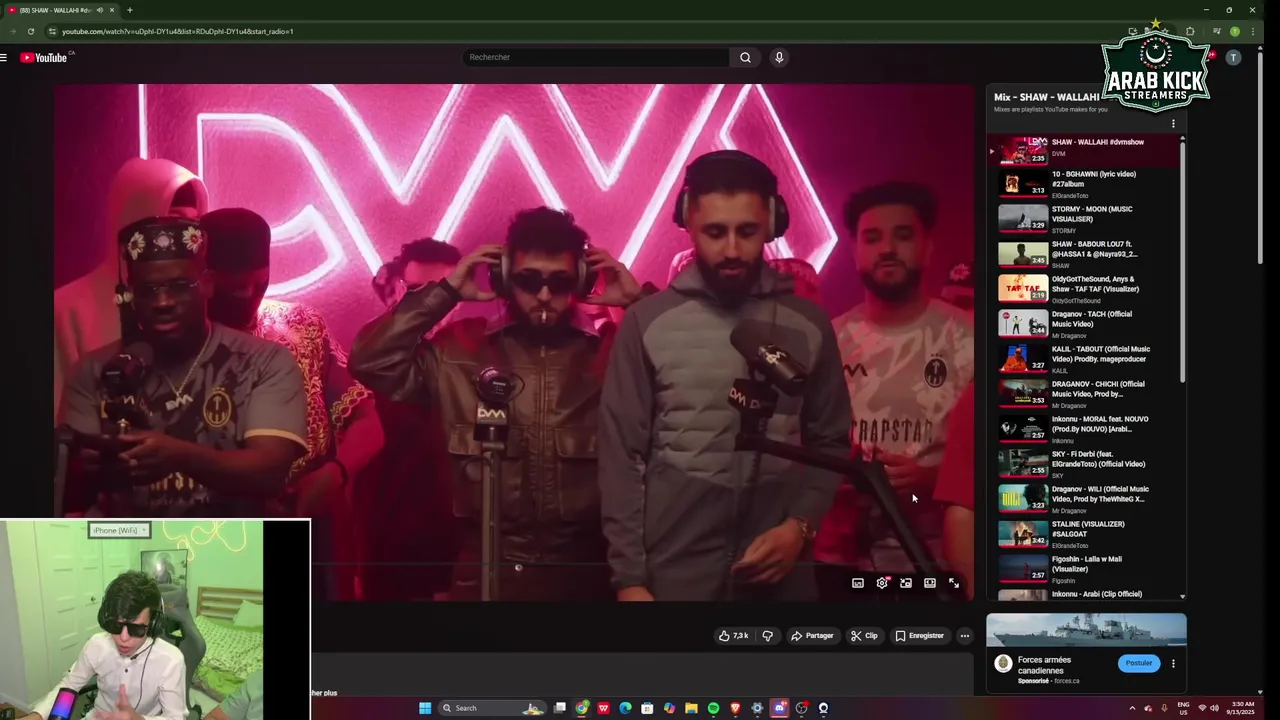Open KALIL - TABOUT official music video
This screenshot has height=720, width=1280.
[x=1084, y=358]
